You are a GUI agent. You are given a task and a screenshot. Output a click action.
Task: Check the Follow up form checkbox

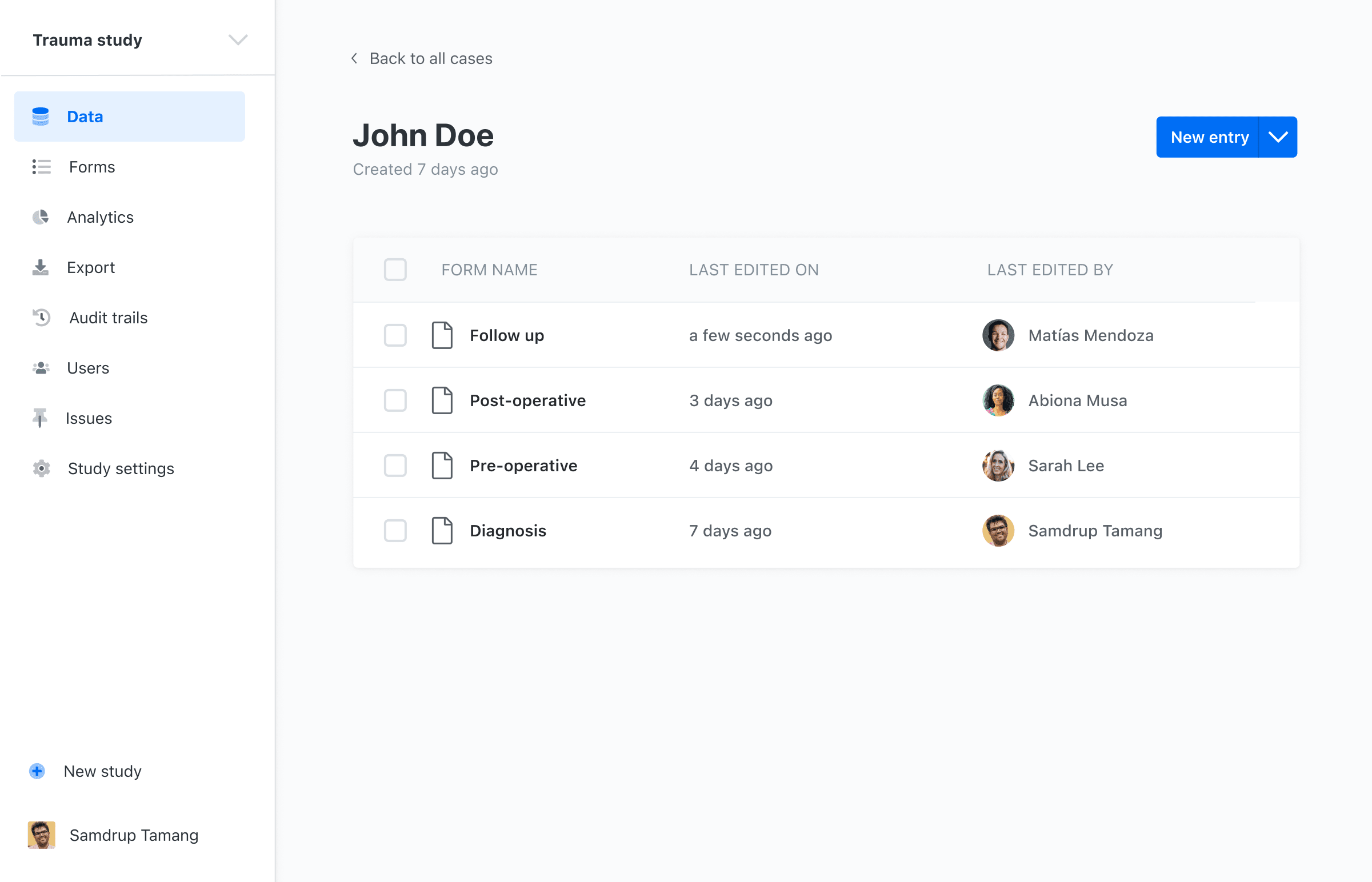pyautogui.click(x=395, y=336)
